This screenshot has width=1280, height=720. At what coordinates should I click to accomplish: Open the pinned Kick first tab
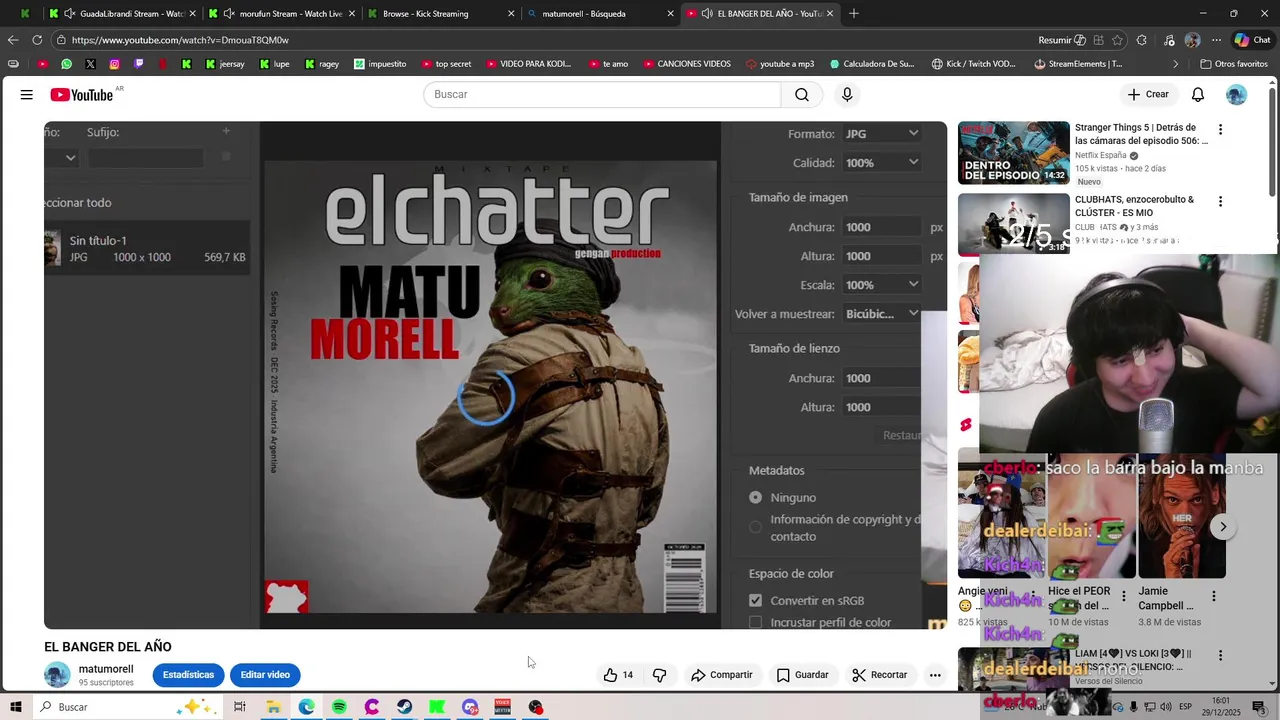[x=25, y=14]
